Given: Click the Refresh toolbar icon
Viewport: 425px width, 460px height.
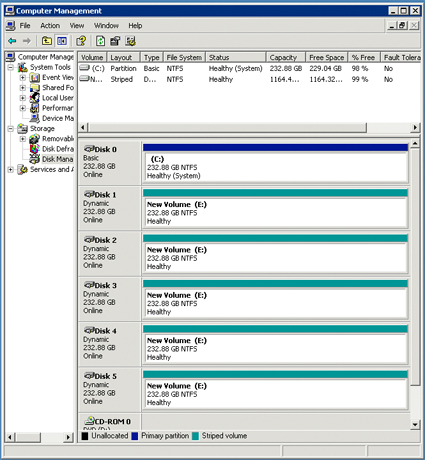Looking at the screenshot, I should tap(100, 41).
